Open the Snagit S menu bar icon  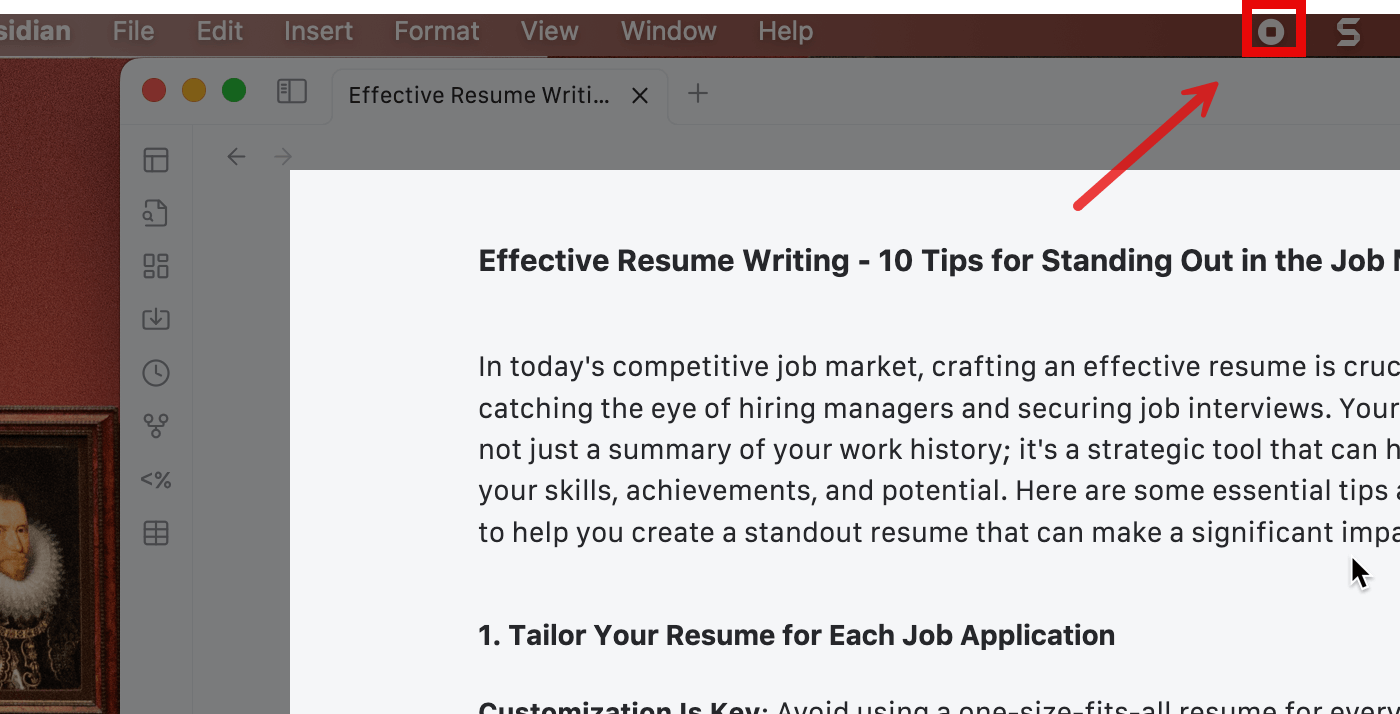[1348, 32]
